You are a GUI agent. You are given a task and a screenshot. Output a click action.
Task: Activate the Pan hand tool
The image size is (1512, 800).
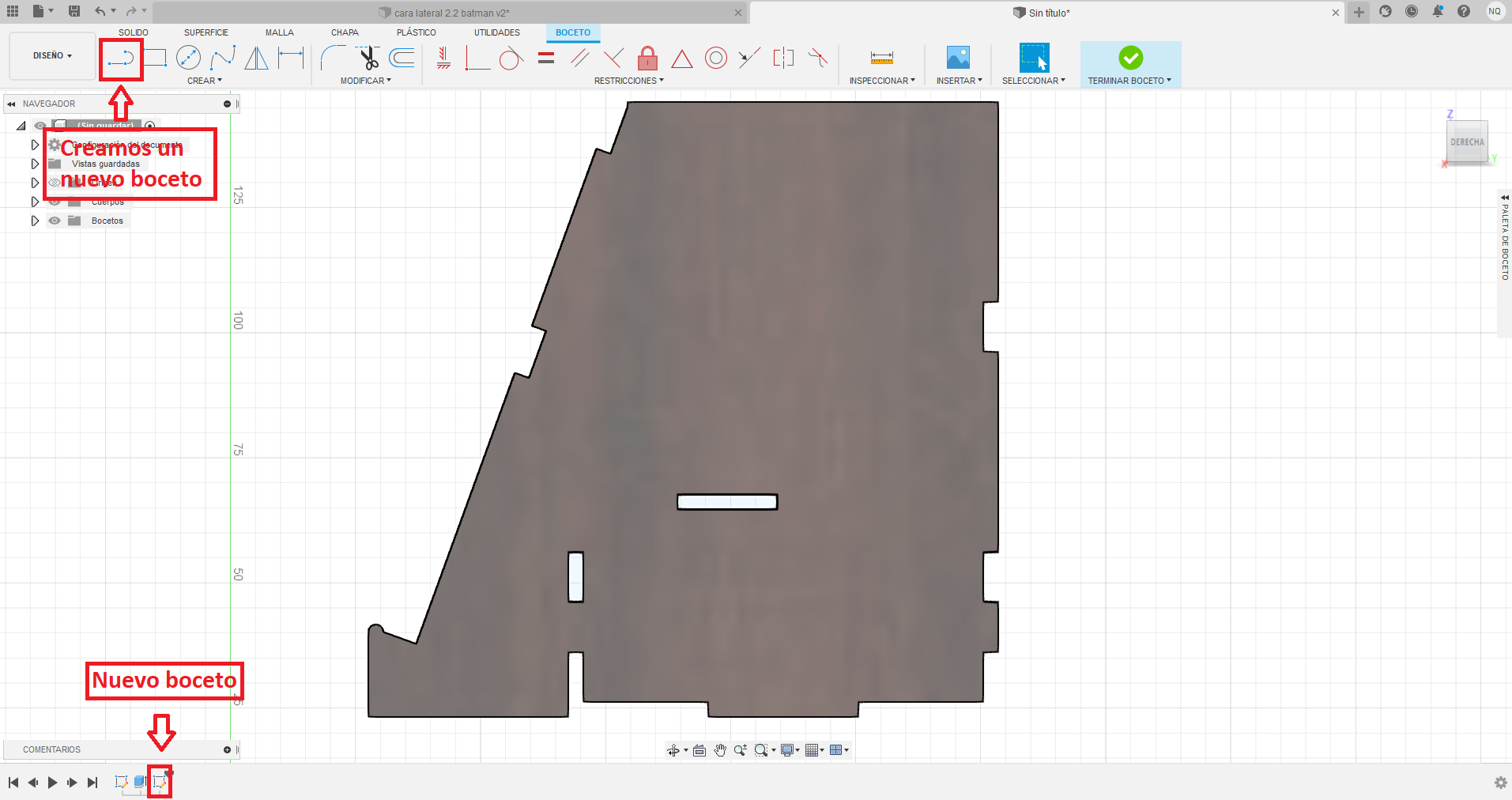720,750
